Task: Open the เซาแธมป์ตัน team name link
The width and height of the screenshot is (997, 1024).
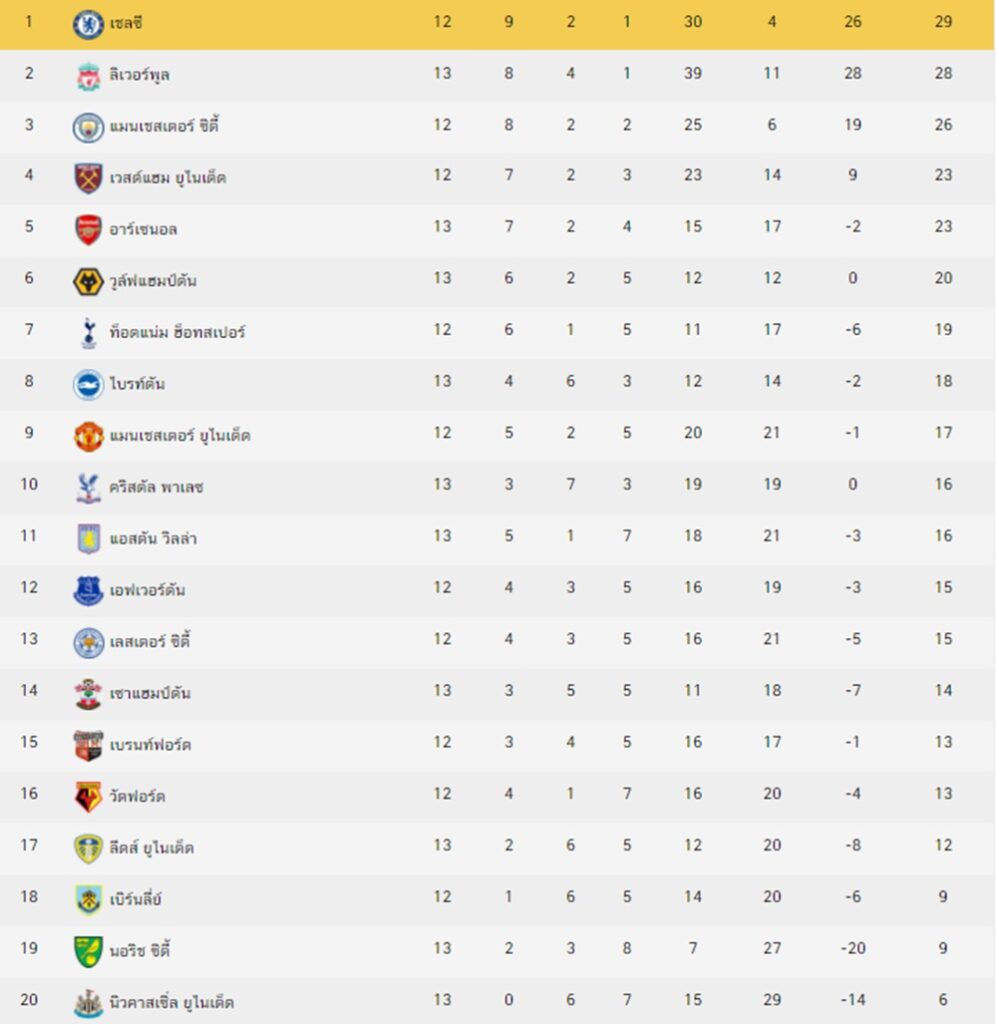Action: (x=150, y=693)
